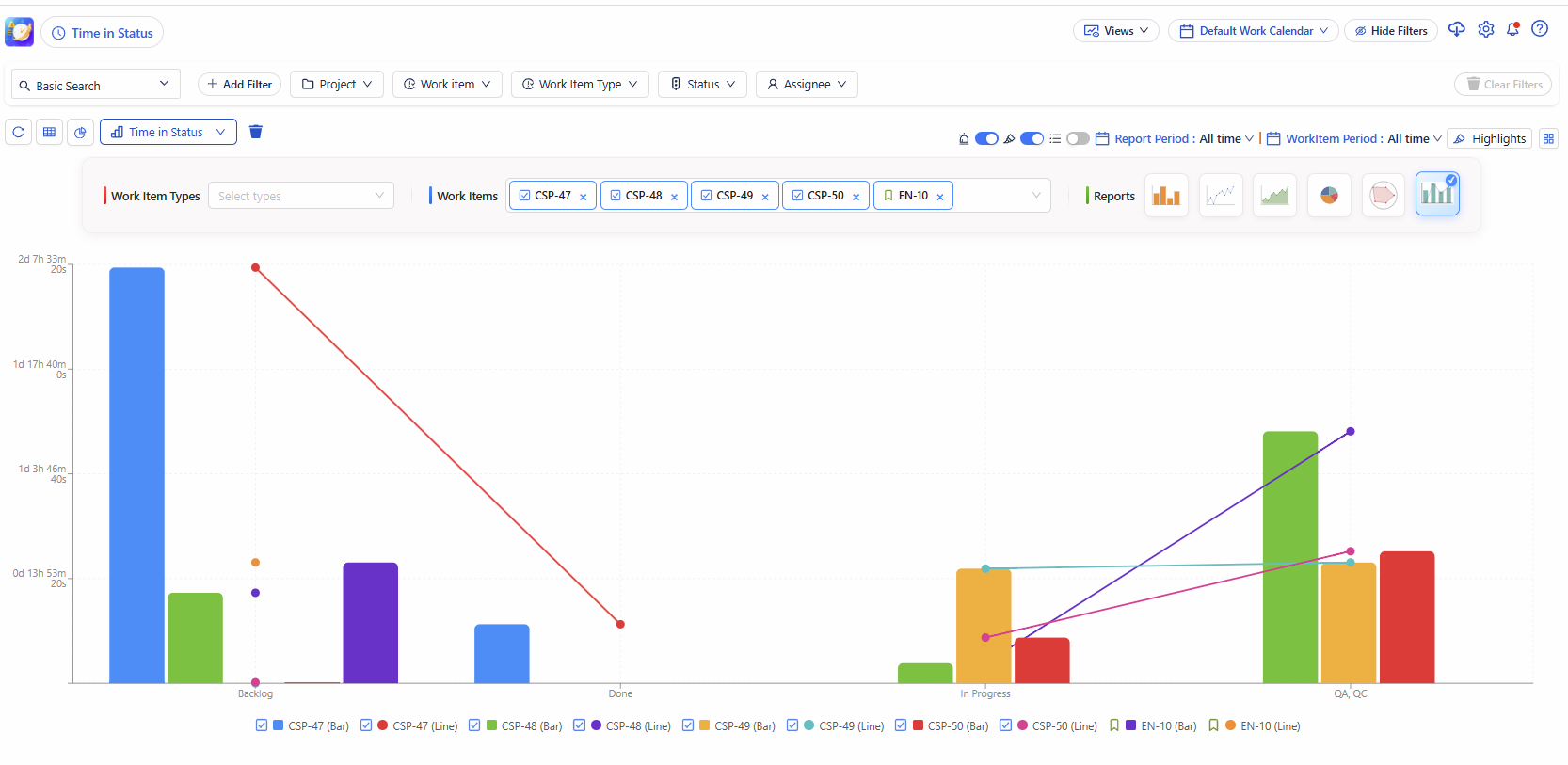Select the radar chart report type
Image resolution: width=1568 pixels, height=765 pixels.
tap(1384, 195)
